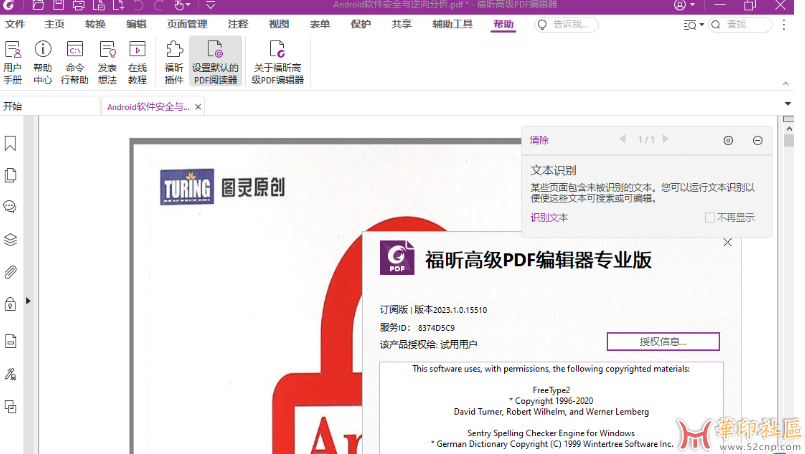
Task: Click the Redo arrow icon
Action: click(x=159, y=5)
